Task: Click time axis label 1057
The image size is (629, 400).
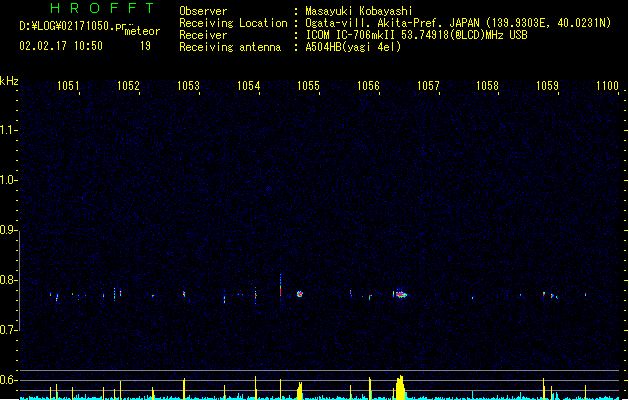Action: click(428, 85)
